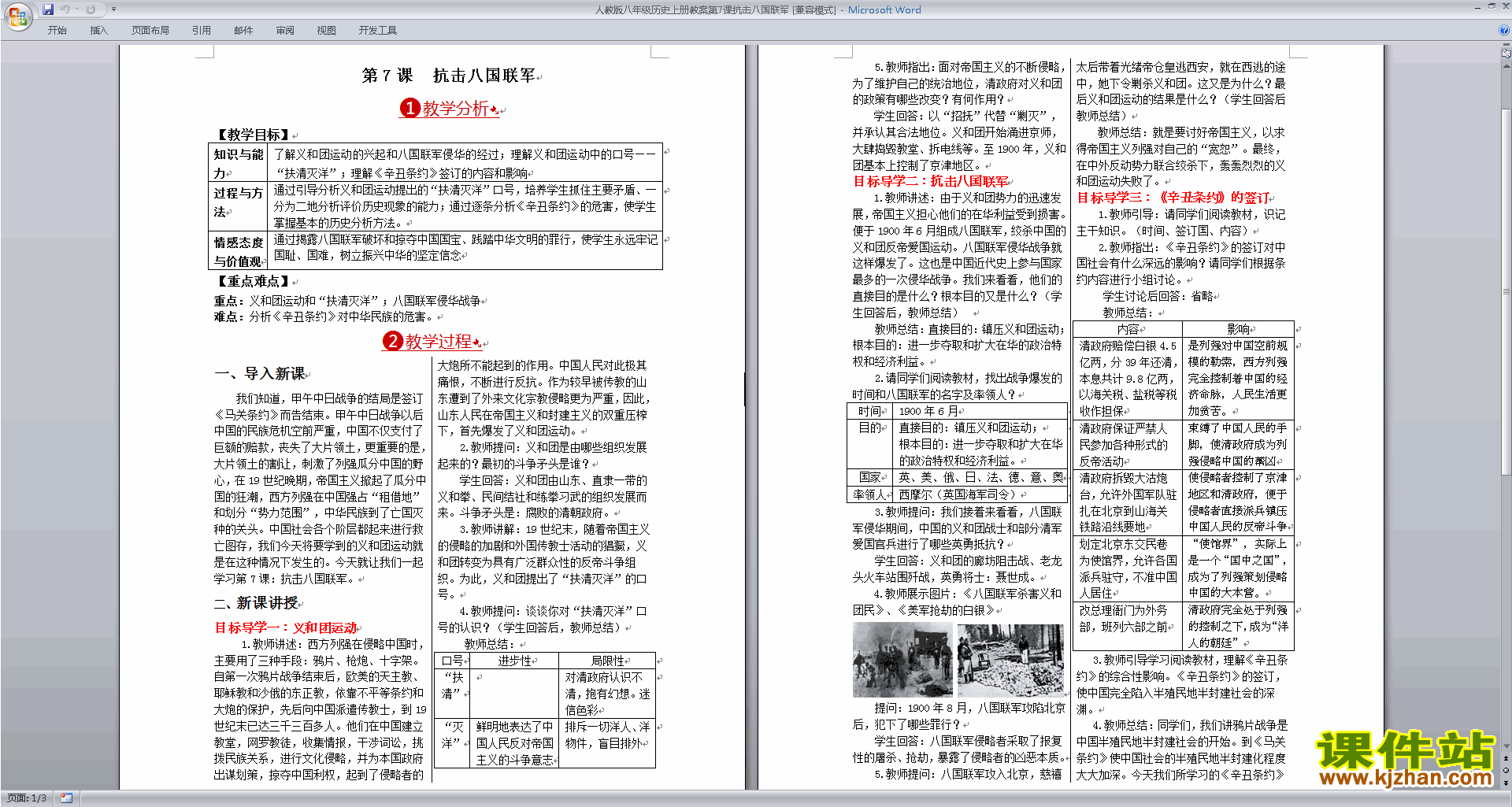Open the 审阅 ribbon tab
Image resolution: width=1512 pixels, height=807 pixels.
(285, 31)
